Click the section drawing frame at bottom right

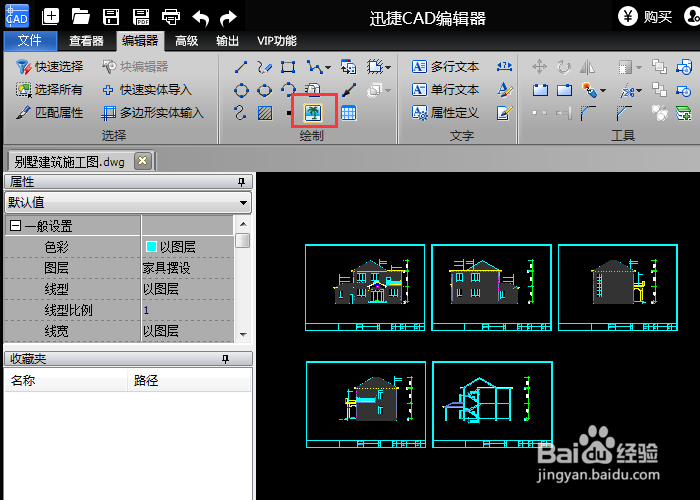click(492, 404)
